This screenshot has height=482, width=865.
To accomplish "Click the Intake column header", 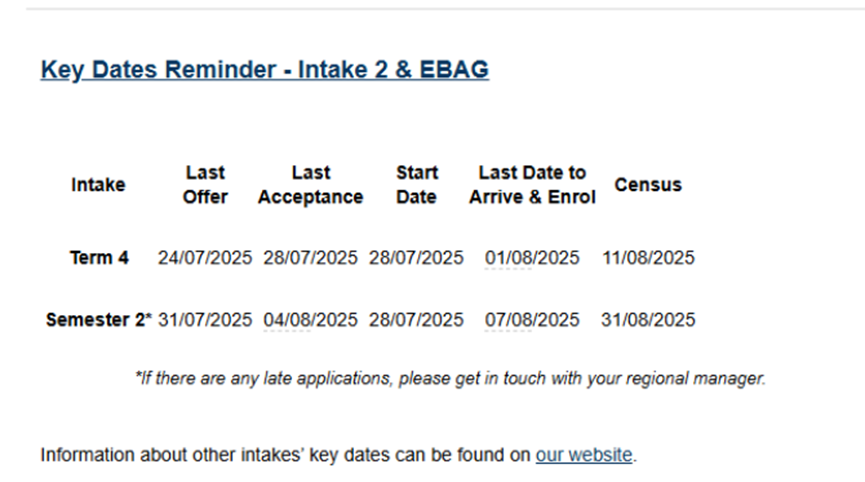I will click(98, 185).
